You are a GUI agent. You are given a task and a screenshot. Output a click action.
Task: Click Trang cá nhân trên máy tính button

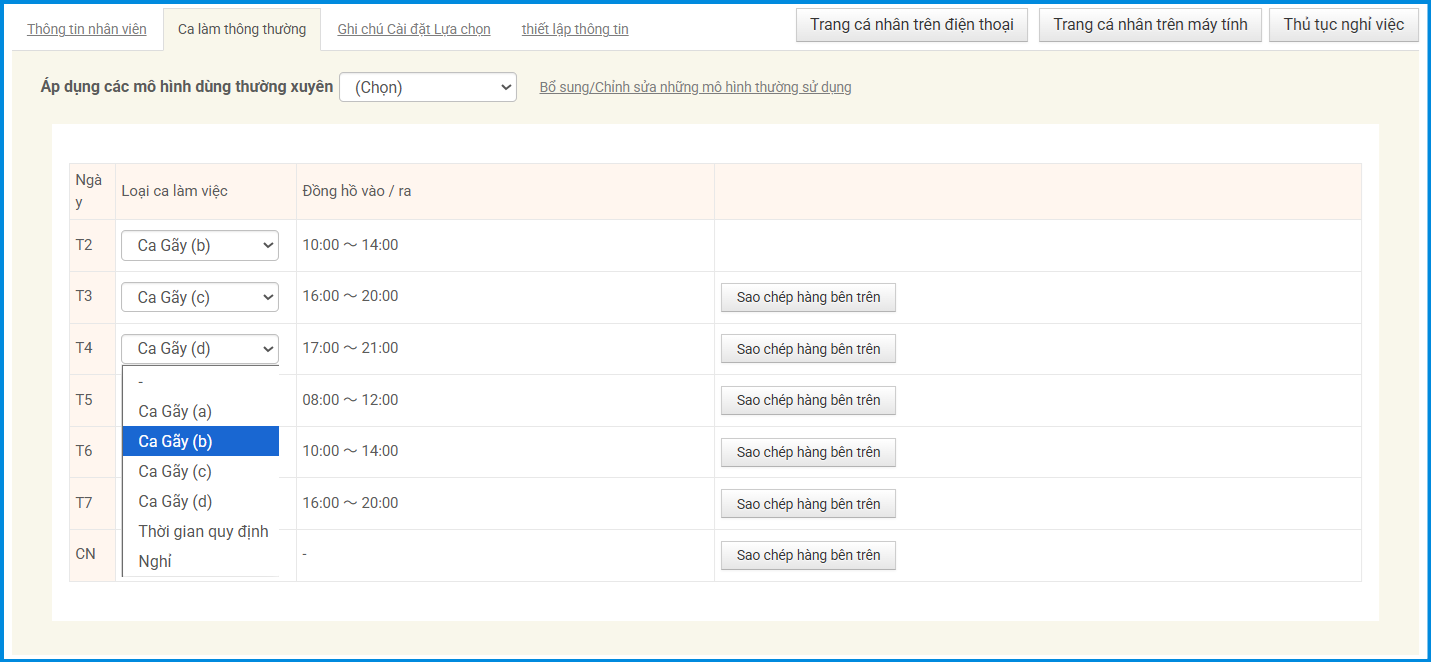tap(1150, 25)
